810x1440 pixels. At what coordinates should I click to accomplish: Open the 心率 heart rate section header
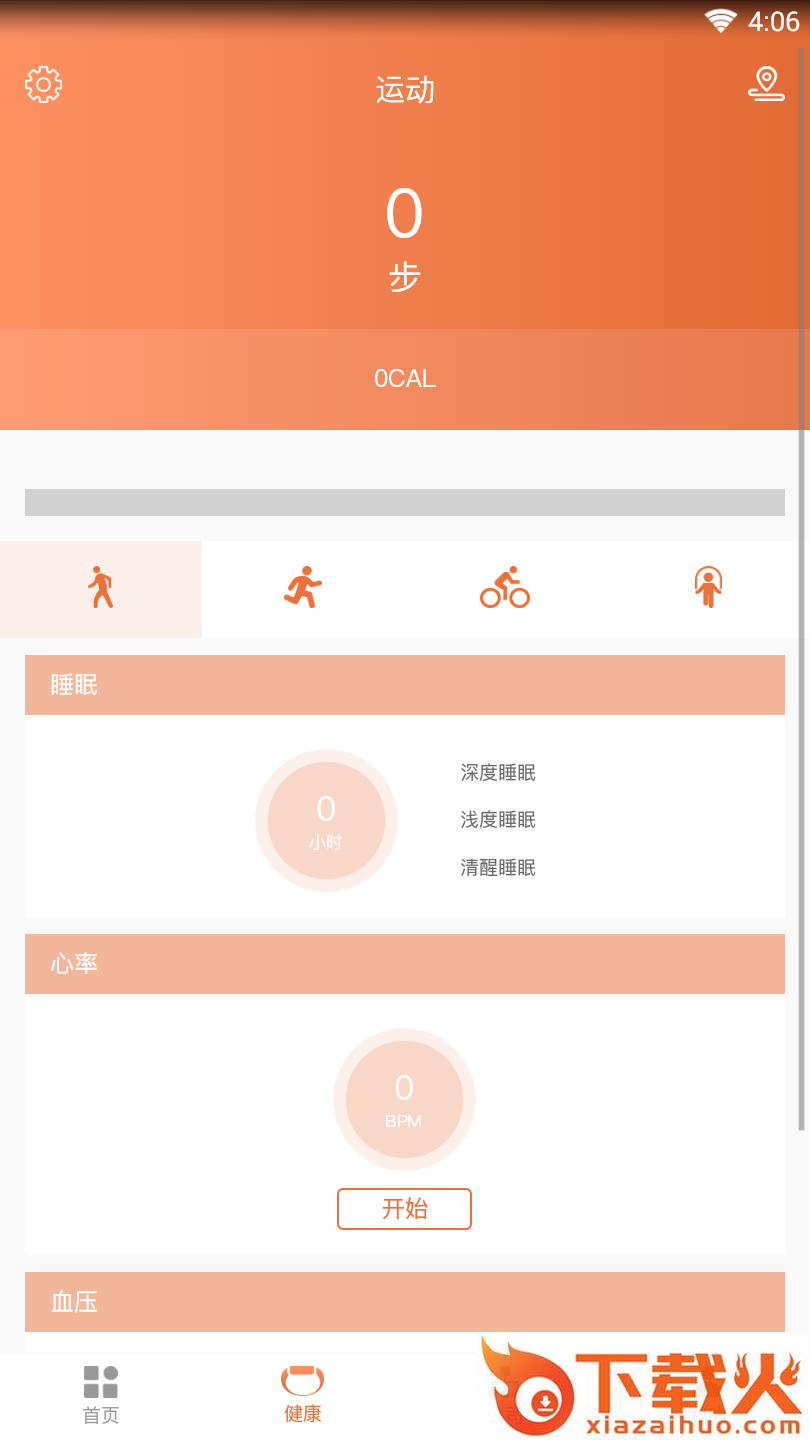point(405,964)
